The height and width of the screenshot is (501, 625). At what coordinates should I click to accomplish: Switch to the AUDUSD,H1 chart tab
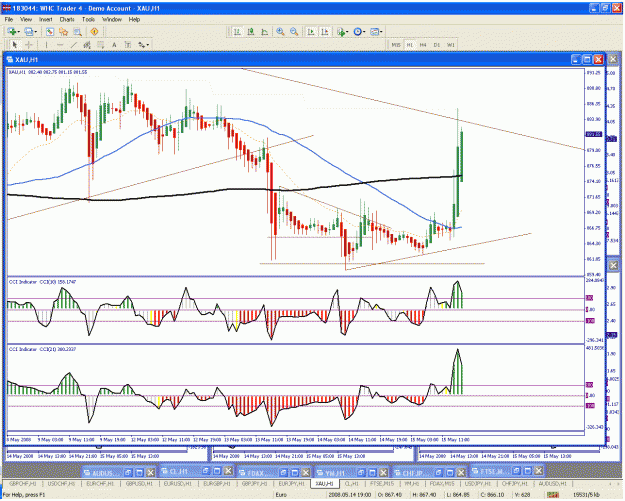pyautogui.click(x=552, y=483)
